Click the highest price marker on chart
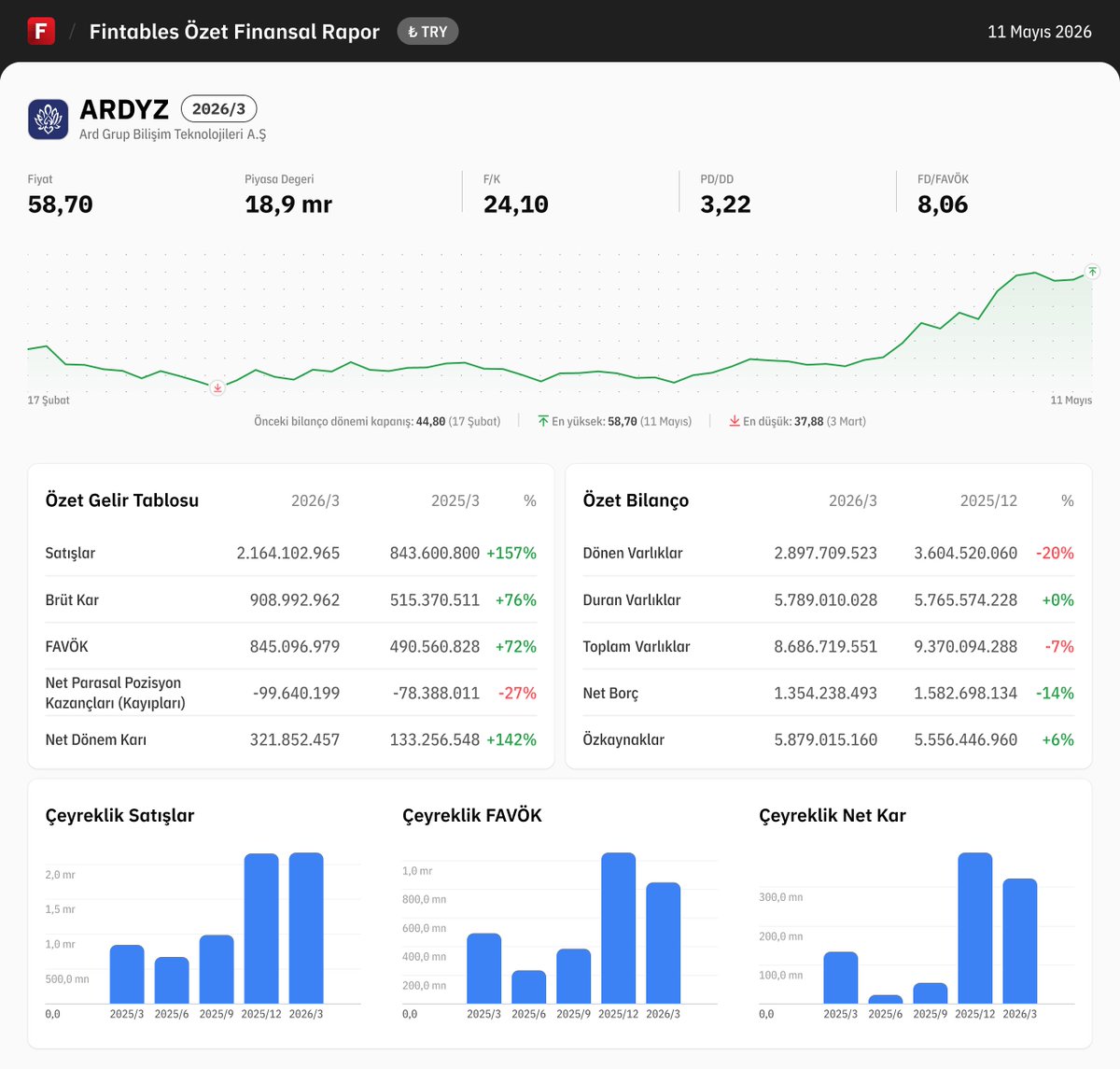 click(x=1092, y=272)
